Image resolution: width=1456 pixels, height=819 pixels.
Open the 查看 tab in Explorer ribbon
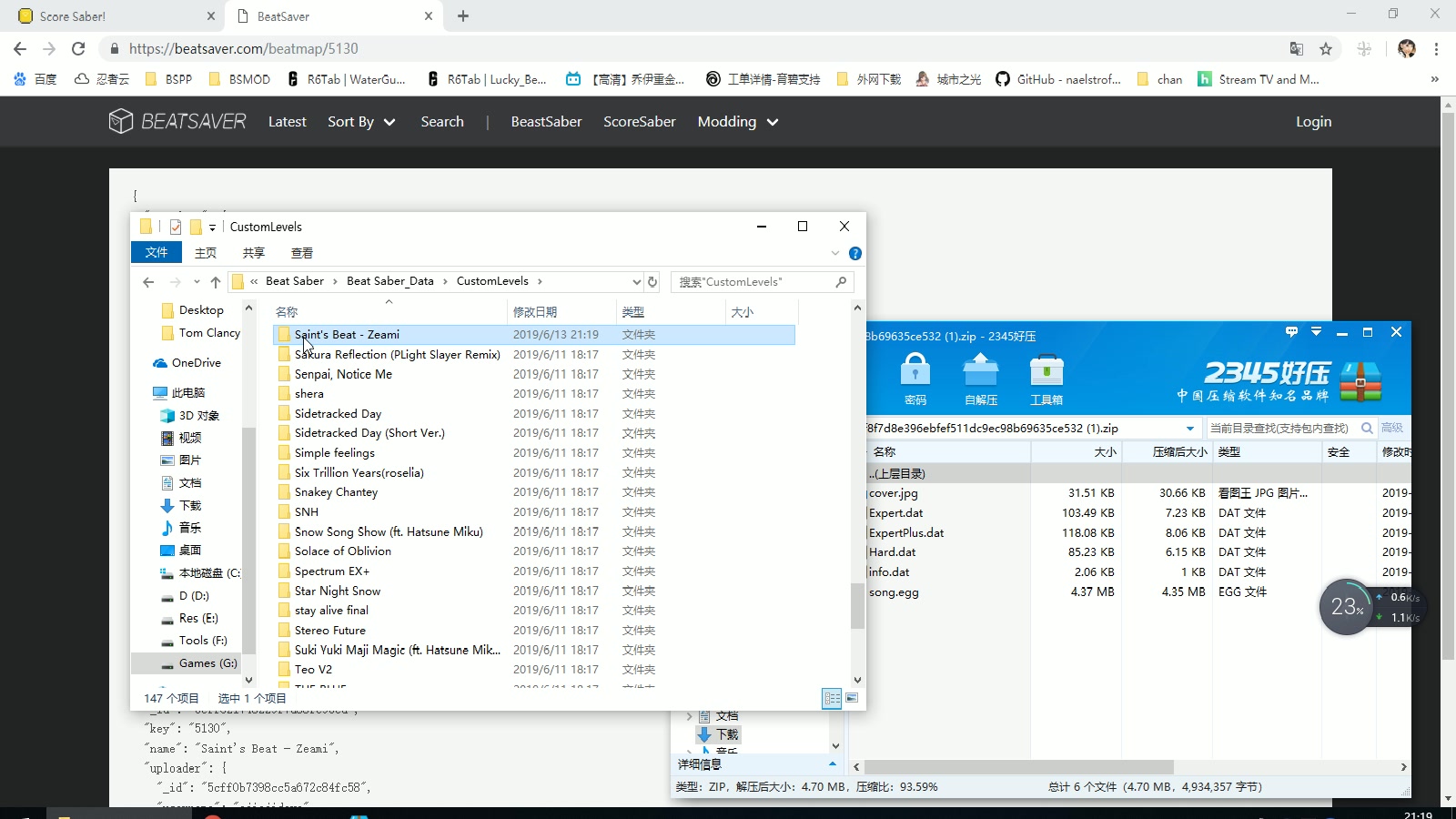(302, 252)
